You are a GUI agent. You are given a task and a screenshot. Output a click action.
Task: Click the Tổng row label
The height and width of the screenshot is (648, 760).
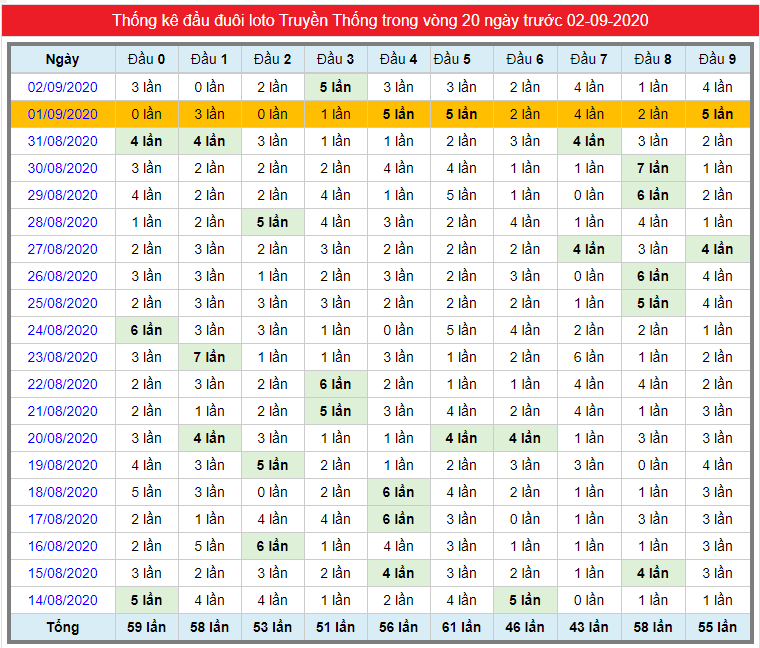click(x=63, y=627)
